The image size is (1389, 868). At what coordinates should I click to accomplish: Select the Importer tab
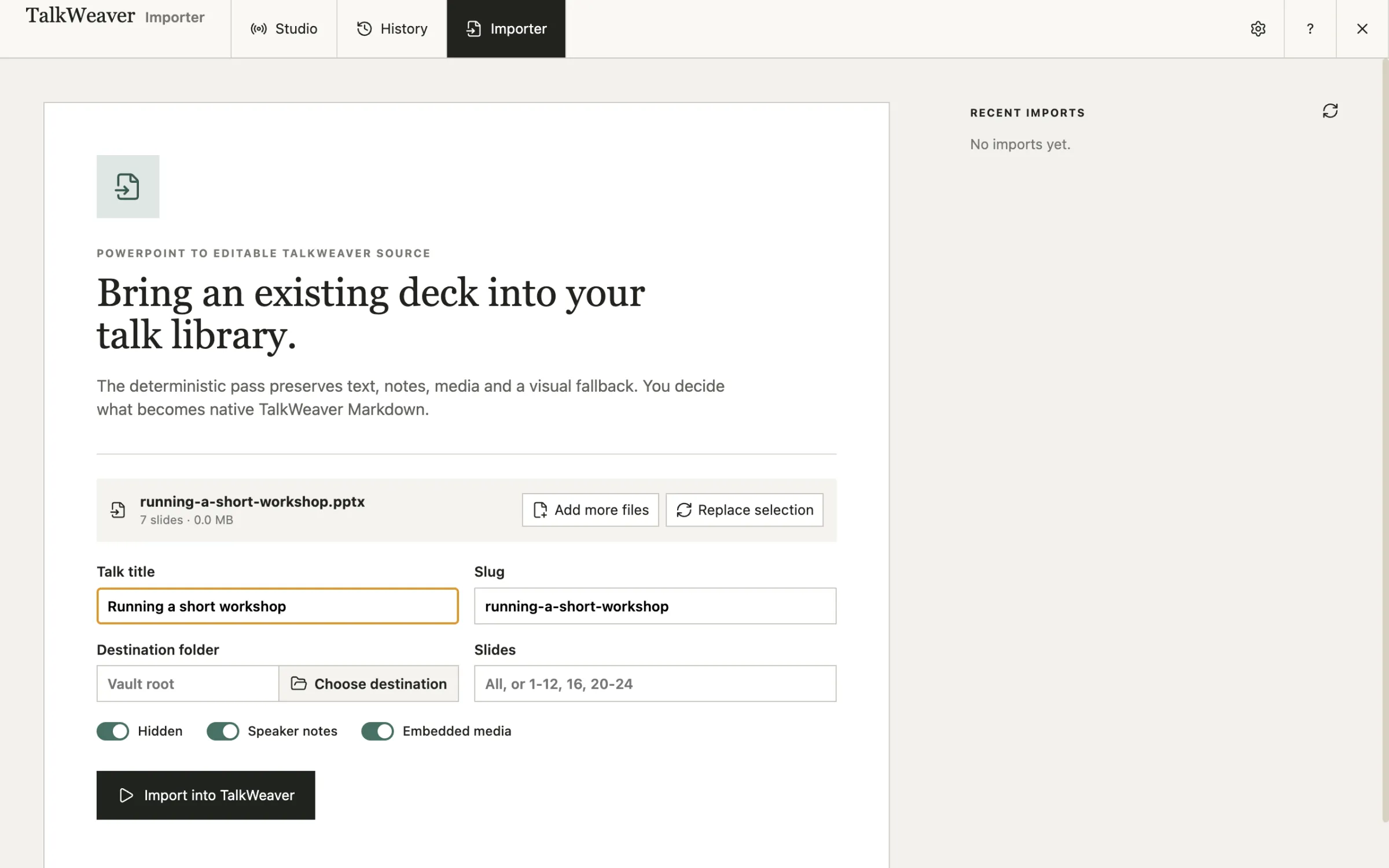click(x=506, y=28)
